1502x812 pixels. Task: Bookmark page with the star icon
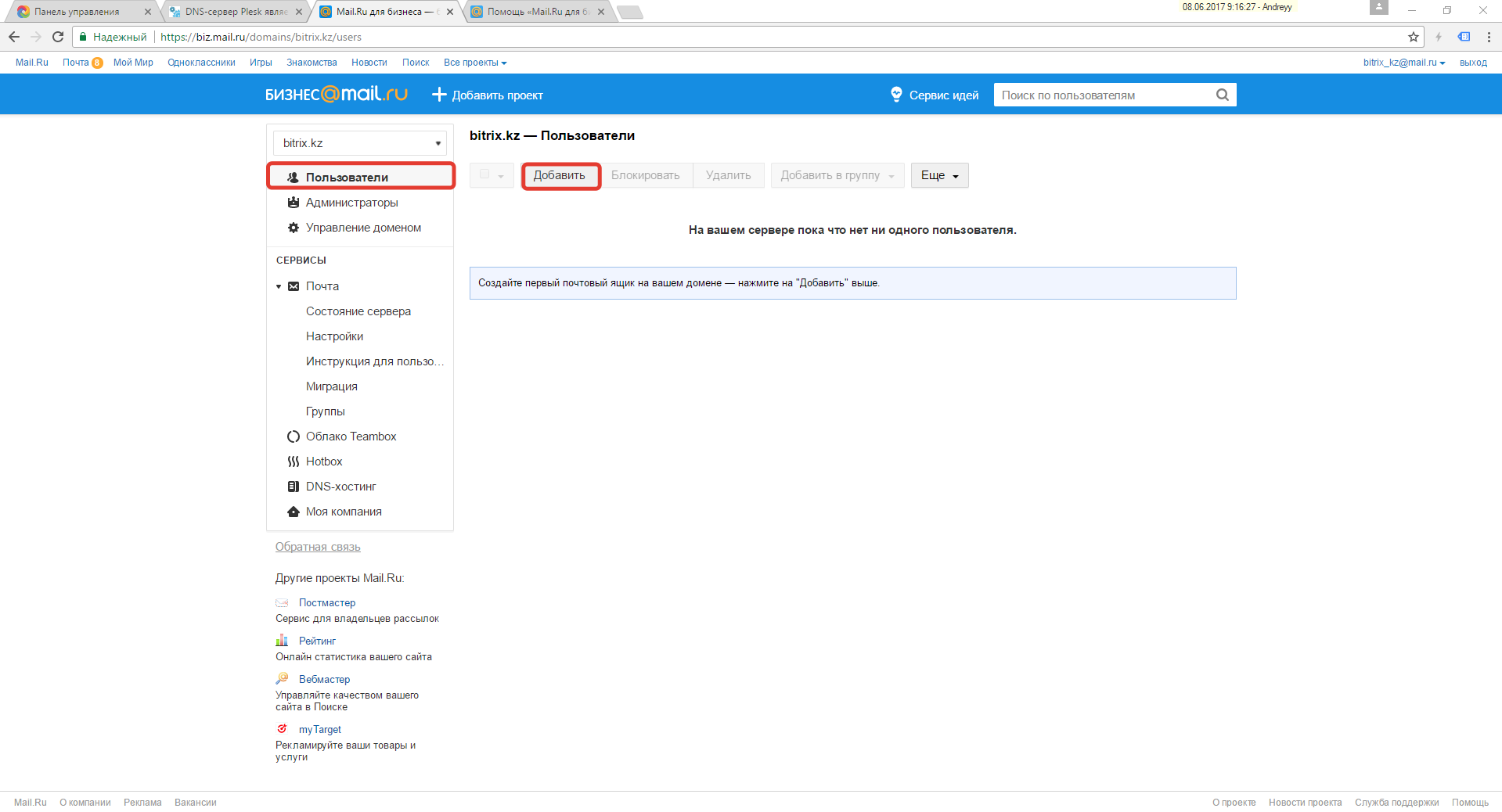1413,37
